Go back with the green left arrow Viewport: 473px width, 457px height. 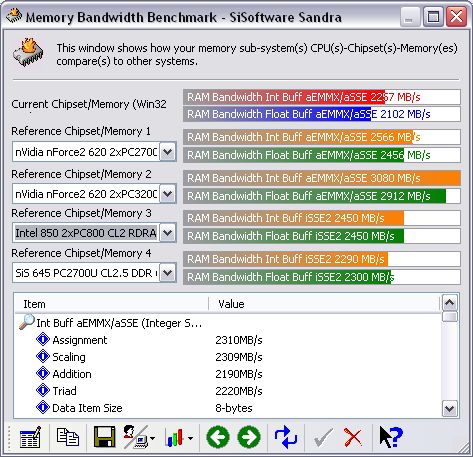pyautogui.click(x=218, y=437)
